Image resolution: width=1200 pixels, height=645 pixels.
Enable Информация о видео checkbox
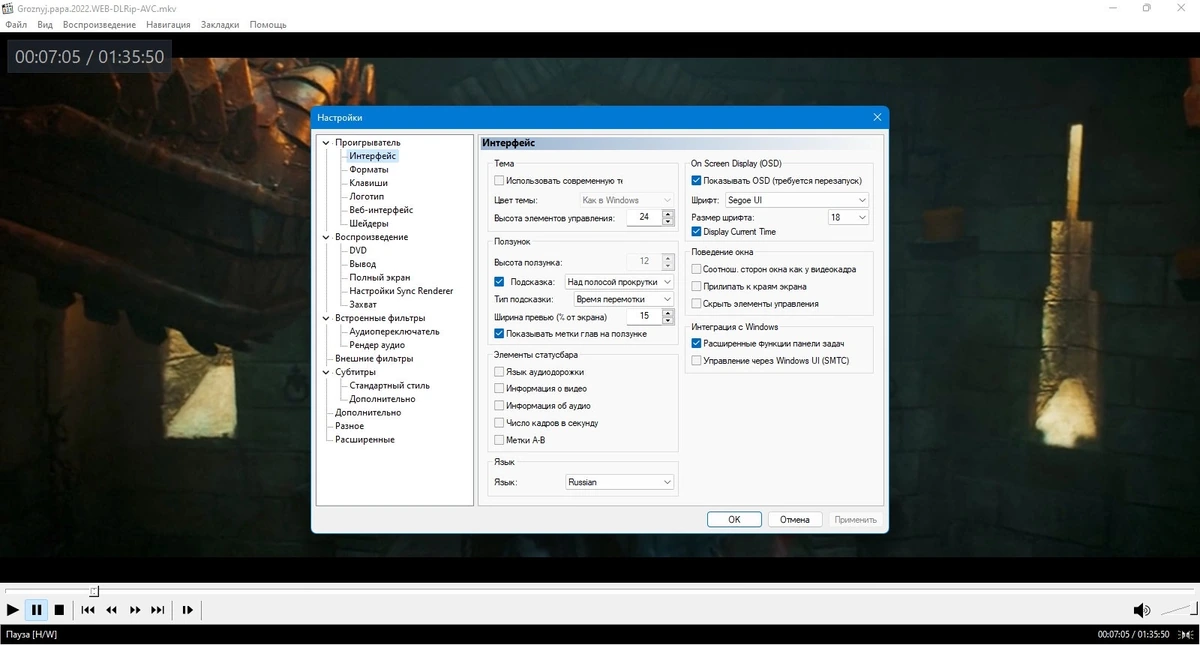[x=499, y=389]
